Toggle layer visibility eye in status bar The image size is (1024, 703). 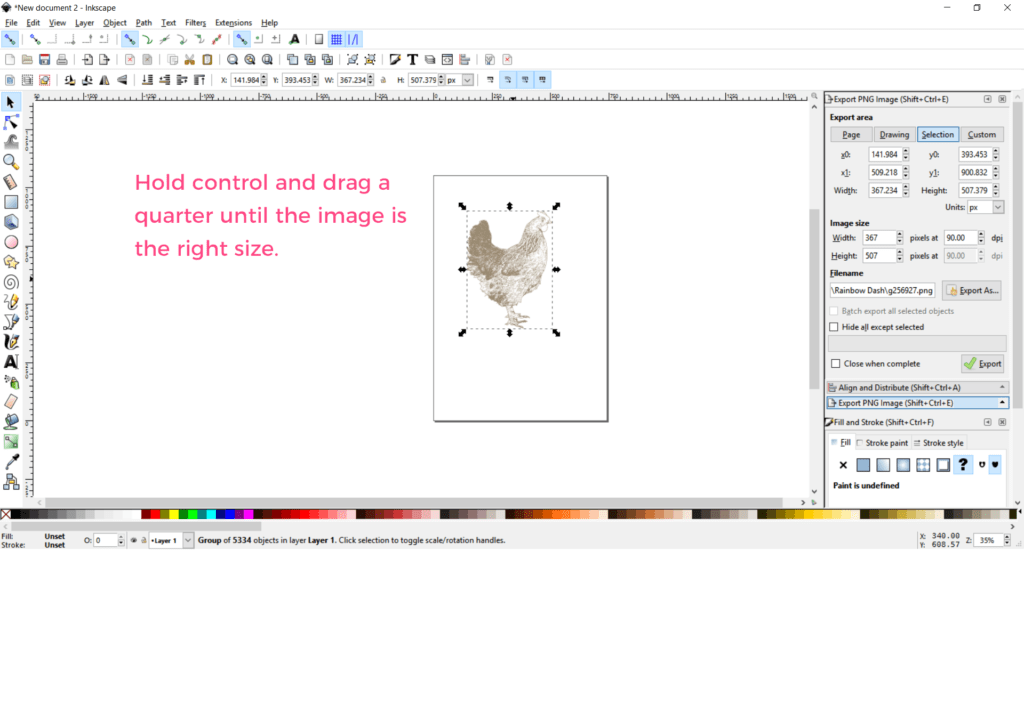coord(134,540)
